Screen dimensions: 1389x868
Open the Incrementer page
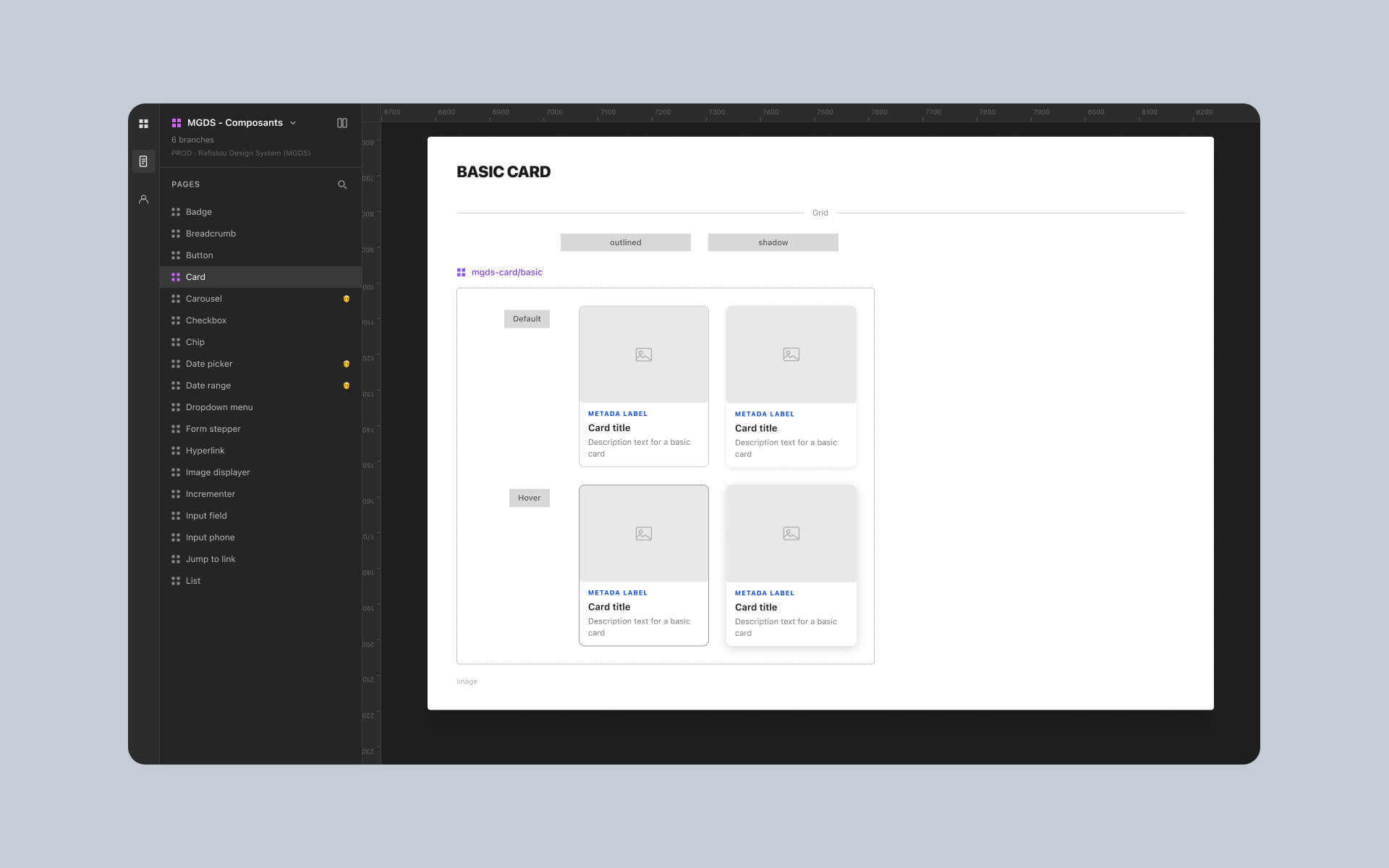(x=260, y=494)
